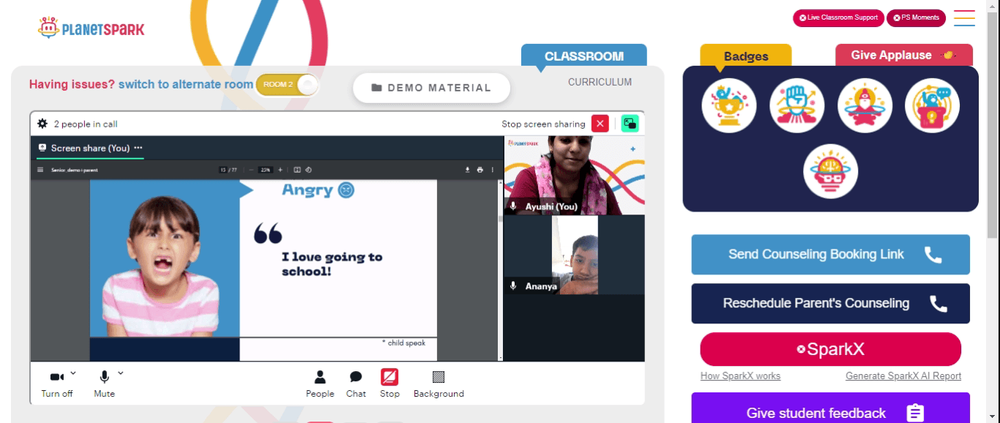Open the People panel

[x=320, y=383]
